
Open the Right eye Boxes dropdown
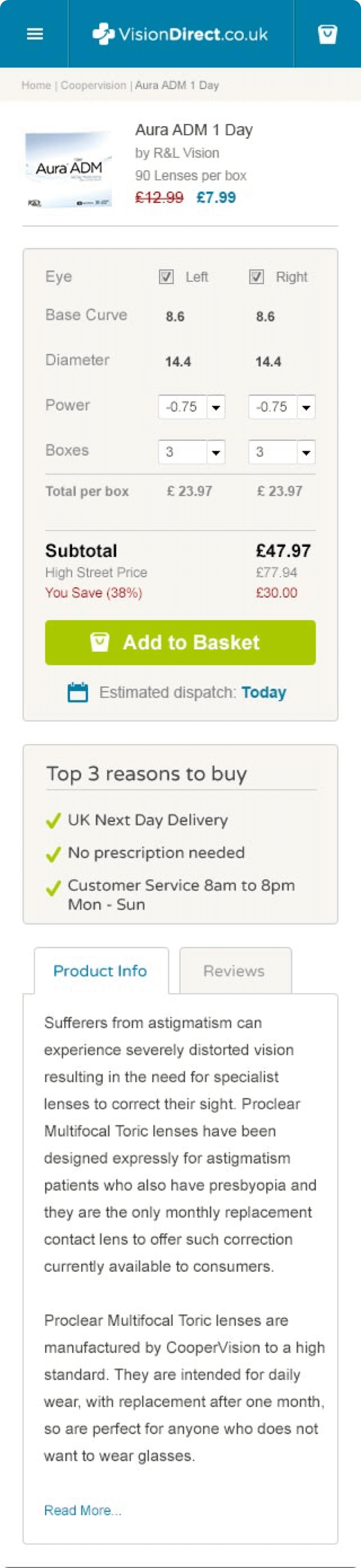[x=282, y=451]
